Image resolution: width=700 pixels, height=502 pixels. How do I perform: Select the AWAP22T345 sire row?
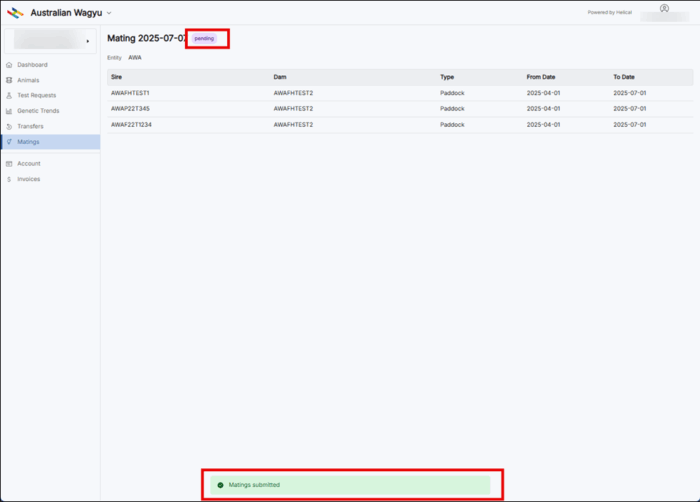pos(131,108)
